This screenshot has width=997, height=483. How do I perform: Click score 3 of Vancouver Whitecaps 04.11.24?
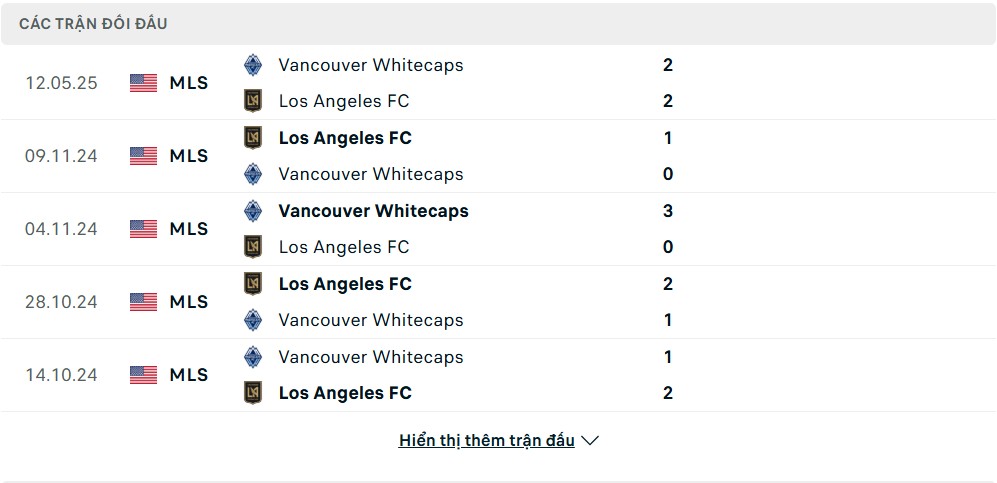[668, 211]
